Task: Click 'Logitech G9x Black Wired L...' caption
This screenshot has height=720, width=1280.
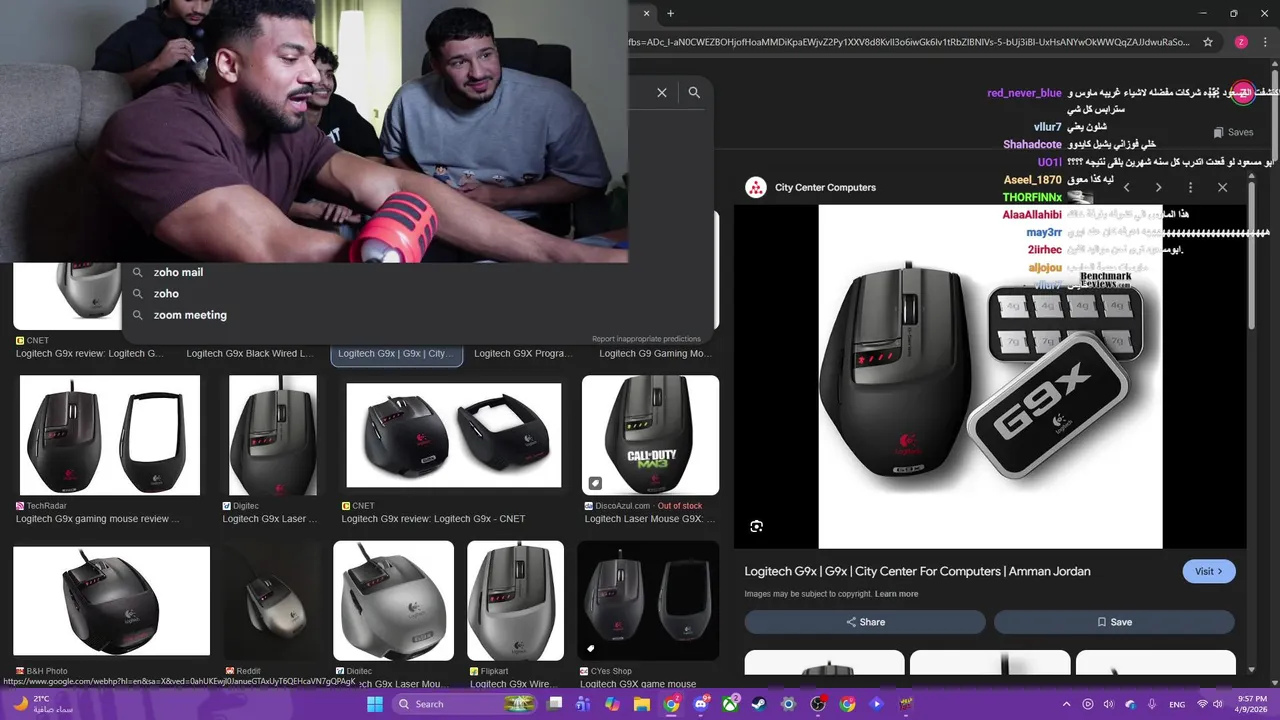Action: tap(250, 354)
